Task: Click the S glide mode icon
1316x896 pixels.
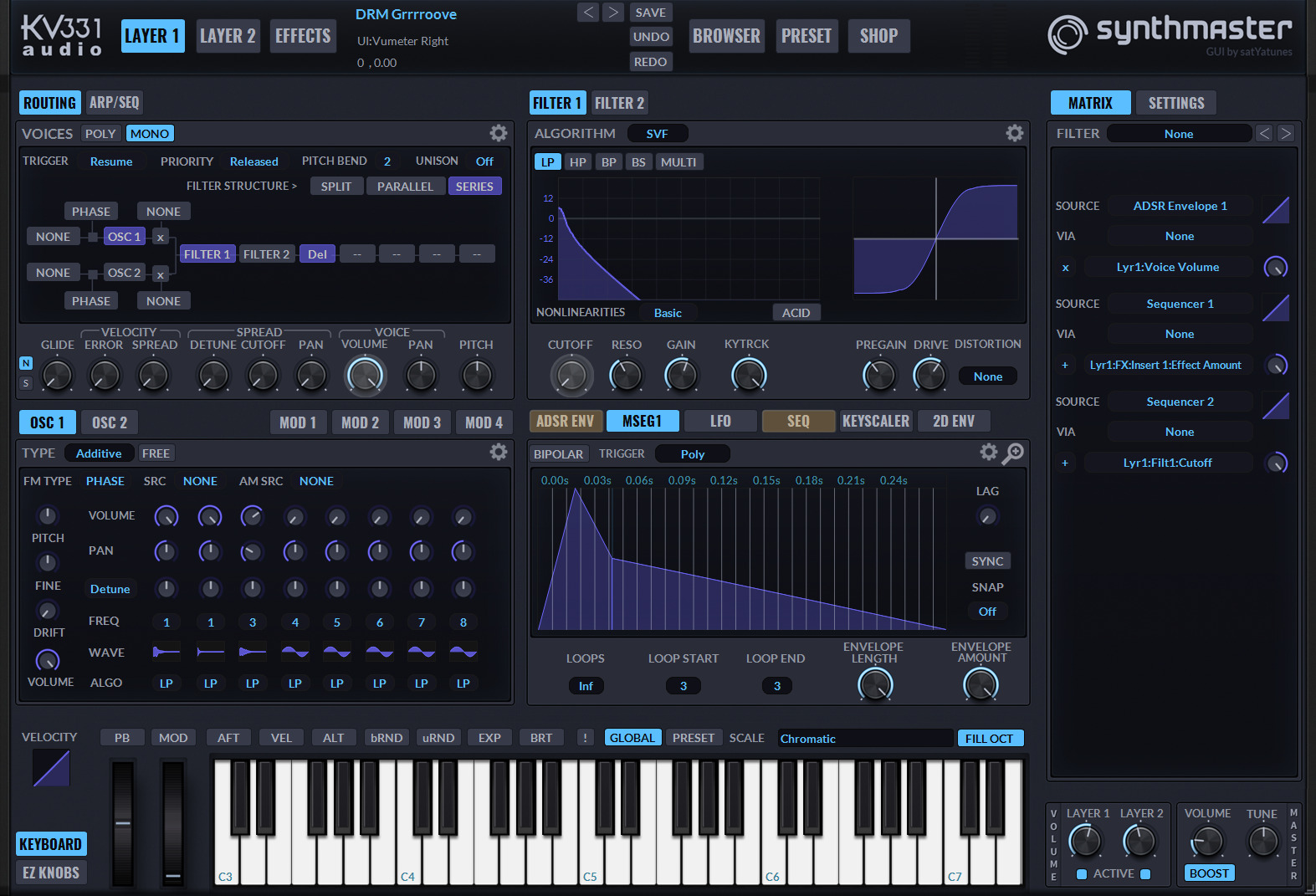Action: point(26,383)
